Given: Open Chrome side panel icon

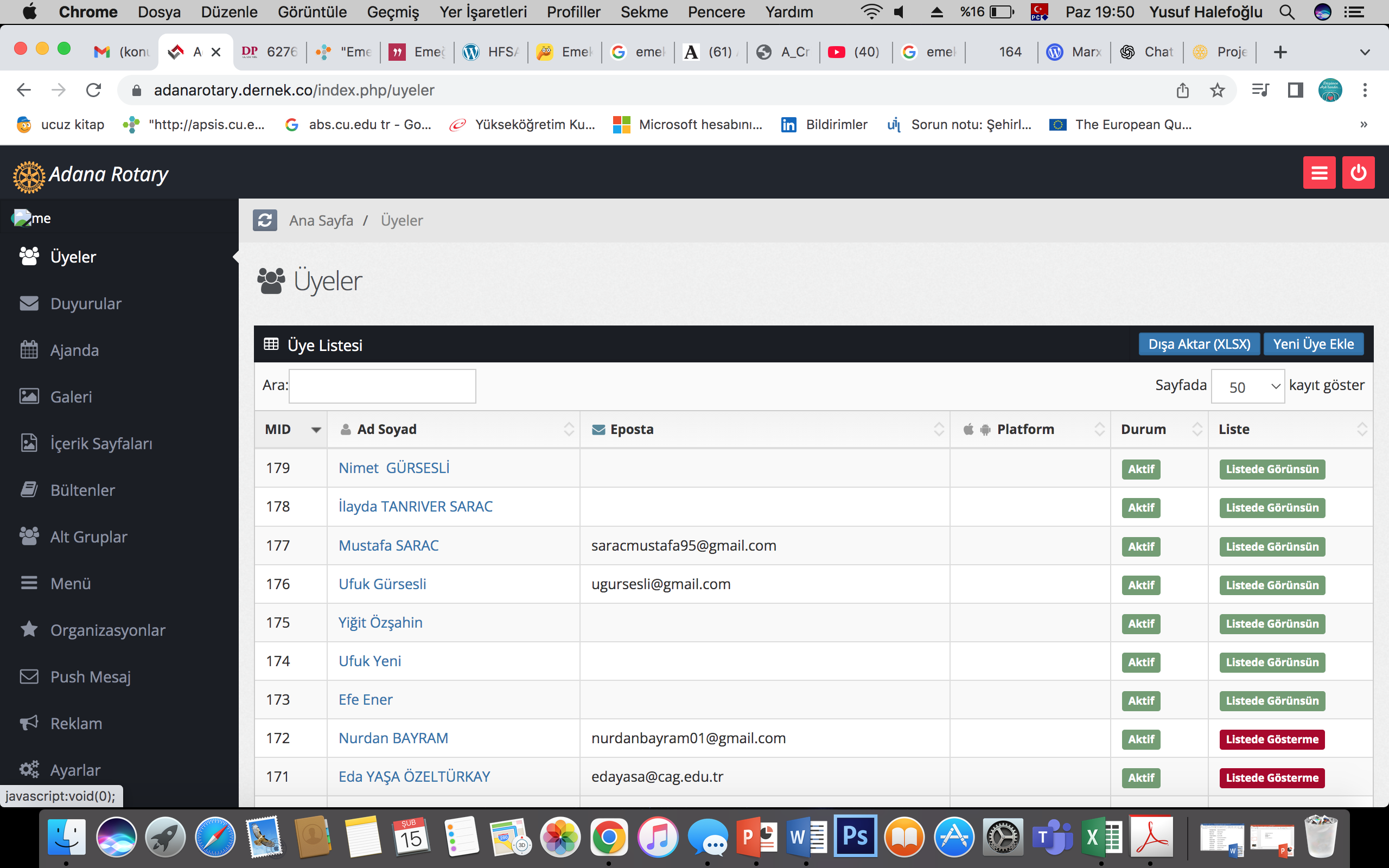Looking at the screenshot, I should click(x=1295, y=90).
